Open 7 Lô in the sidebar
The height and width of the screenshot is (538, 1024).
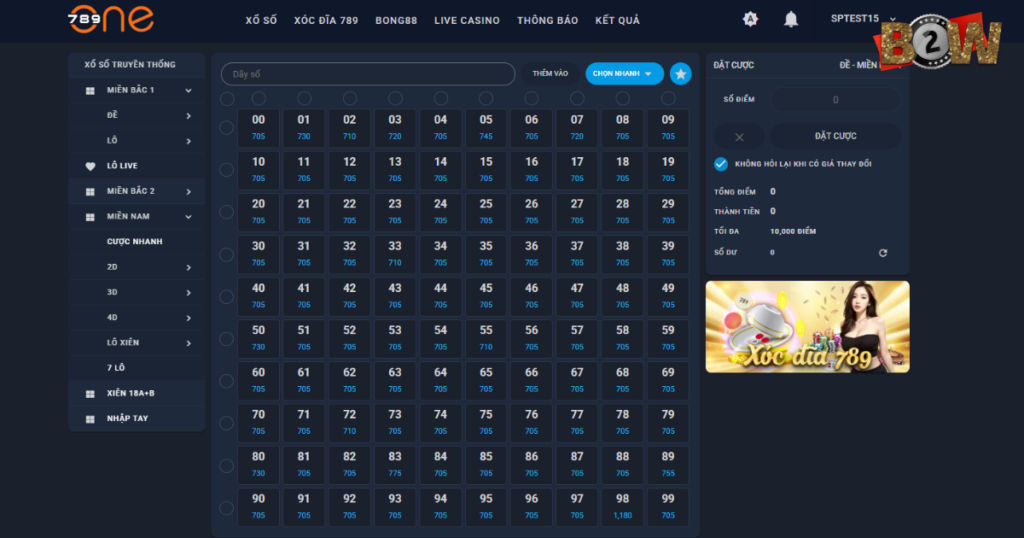[116, 368]
